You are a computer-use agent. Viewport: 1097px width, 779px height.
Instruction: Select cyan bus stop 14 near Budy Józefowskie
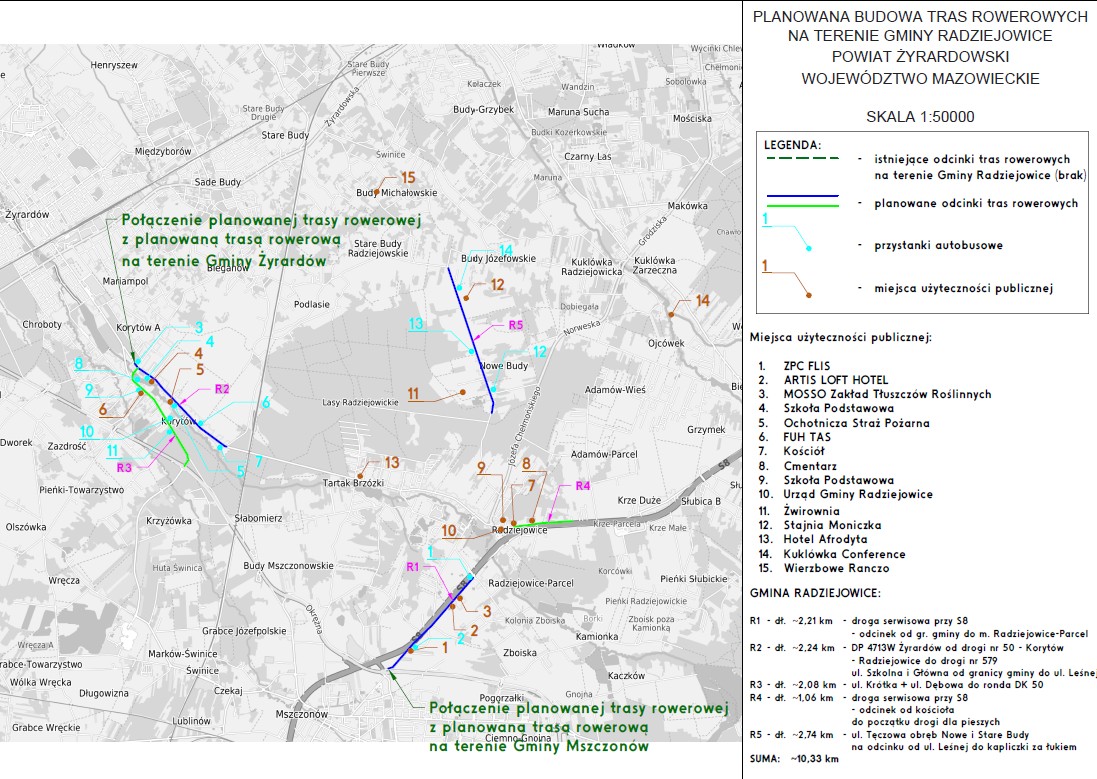[505, 250]
